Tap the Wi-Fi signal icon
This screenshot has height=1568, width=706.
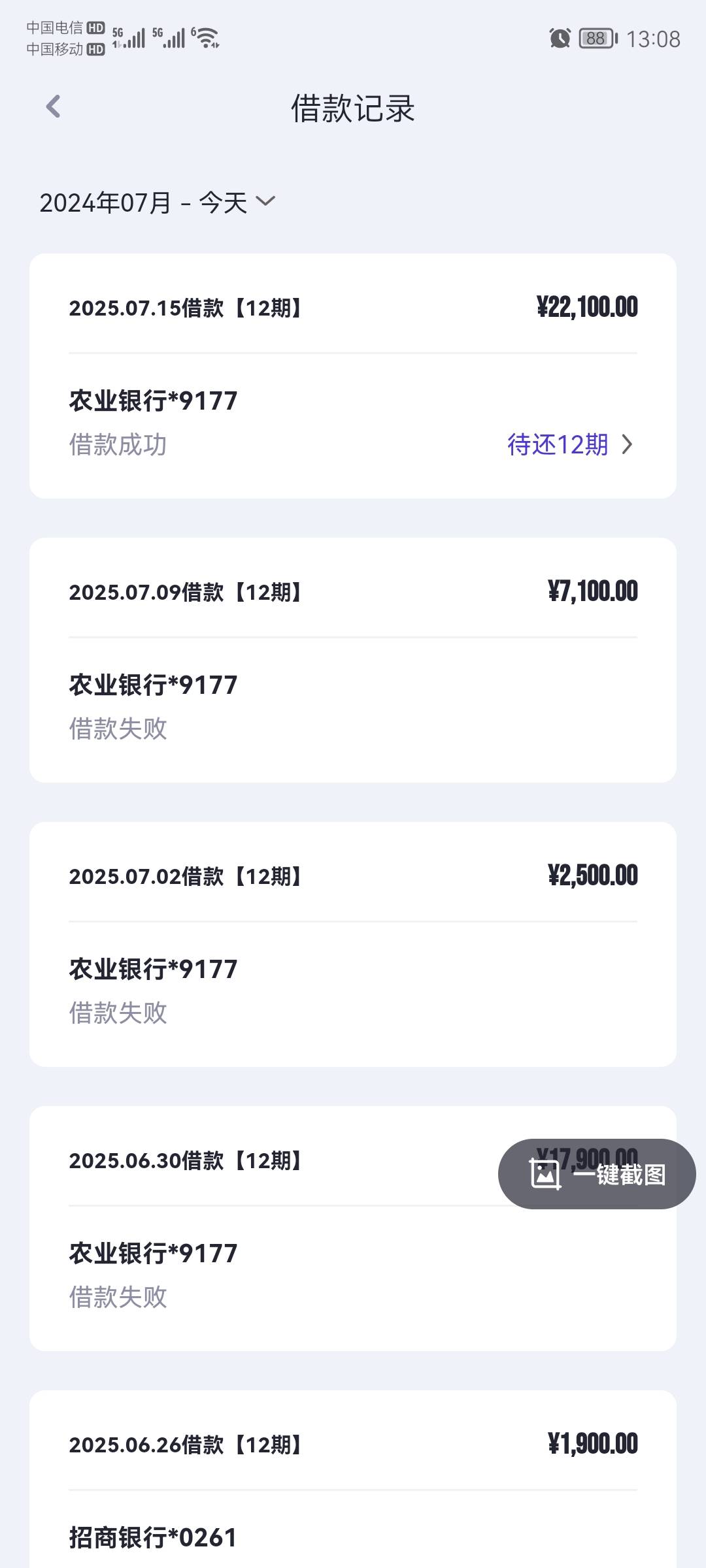pyautogui.click(x=205, y=38)
